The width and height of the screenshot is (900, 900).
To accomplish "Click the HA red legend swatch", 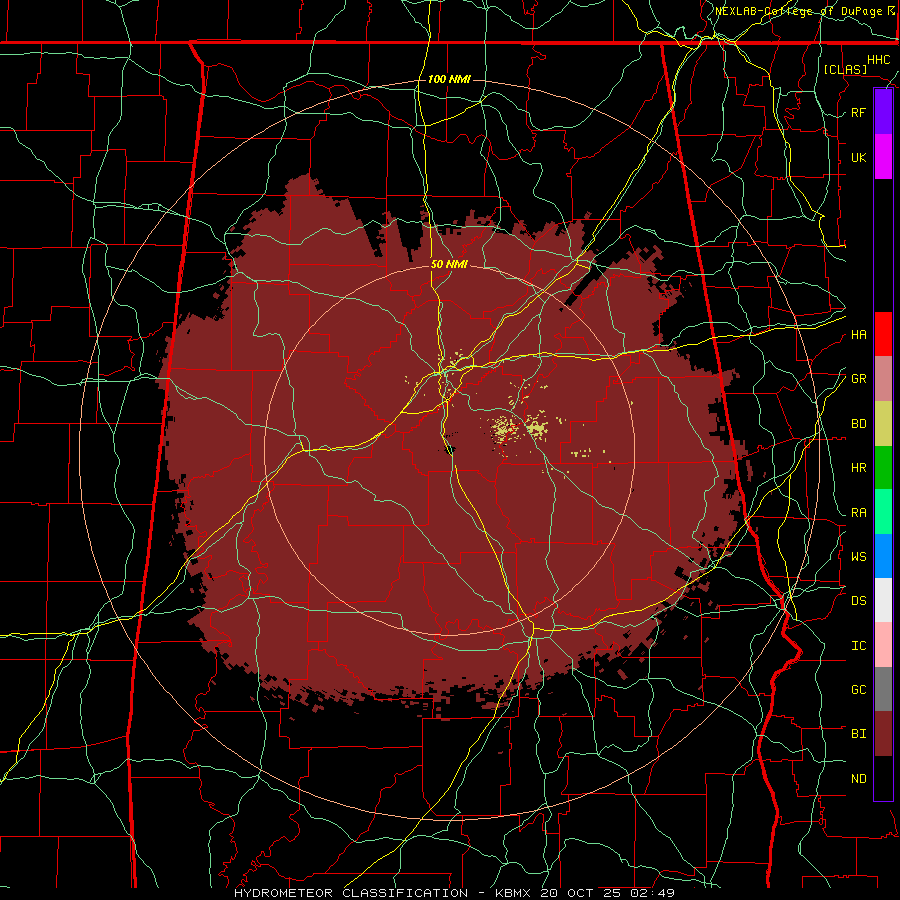I will (883, 334).
